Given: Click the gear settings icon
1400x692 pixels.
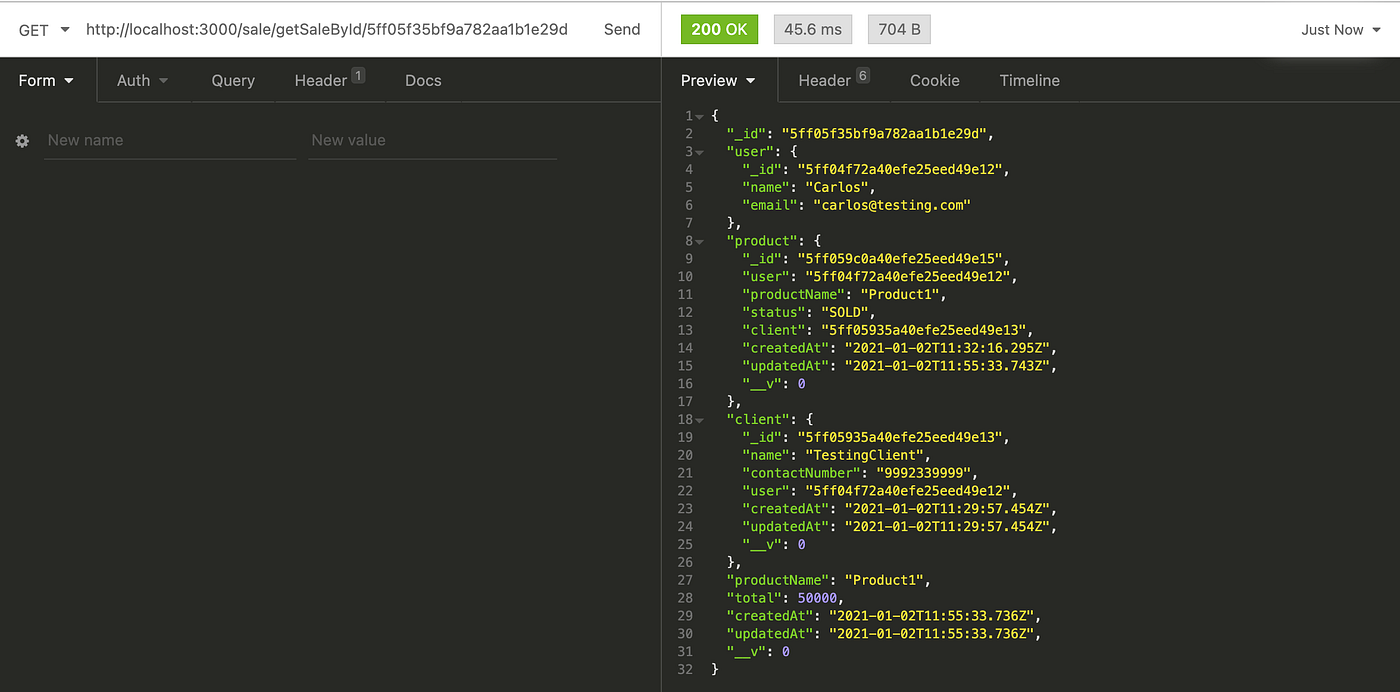Looking at the screenshot, I should (x=22, y=141).
